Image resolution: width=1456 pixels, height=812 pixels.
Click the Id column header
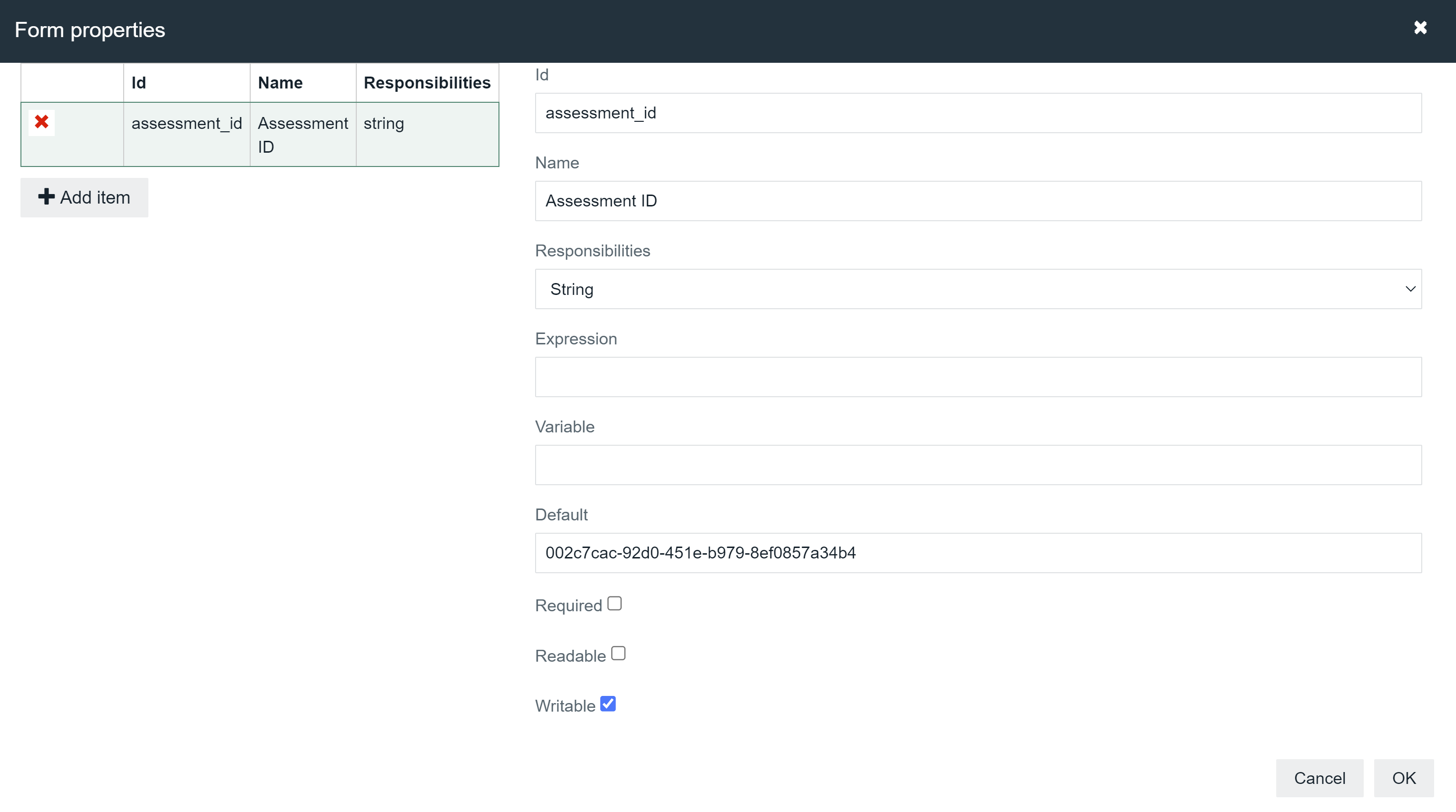pos(138,82)
